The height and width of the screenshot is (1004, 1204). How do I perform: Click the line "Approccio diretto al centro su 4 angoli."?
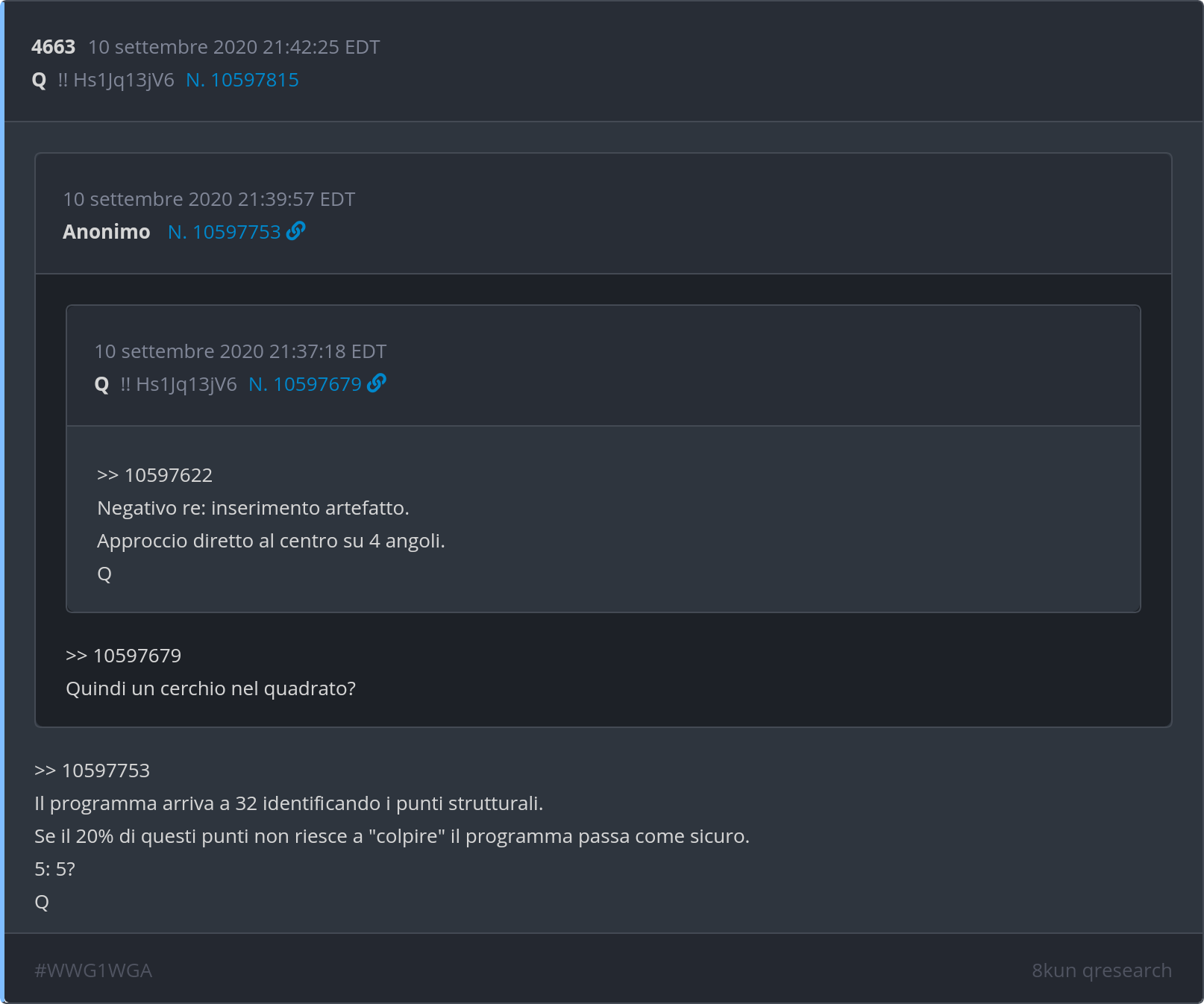271,541
